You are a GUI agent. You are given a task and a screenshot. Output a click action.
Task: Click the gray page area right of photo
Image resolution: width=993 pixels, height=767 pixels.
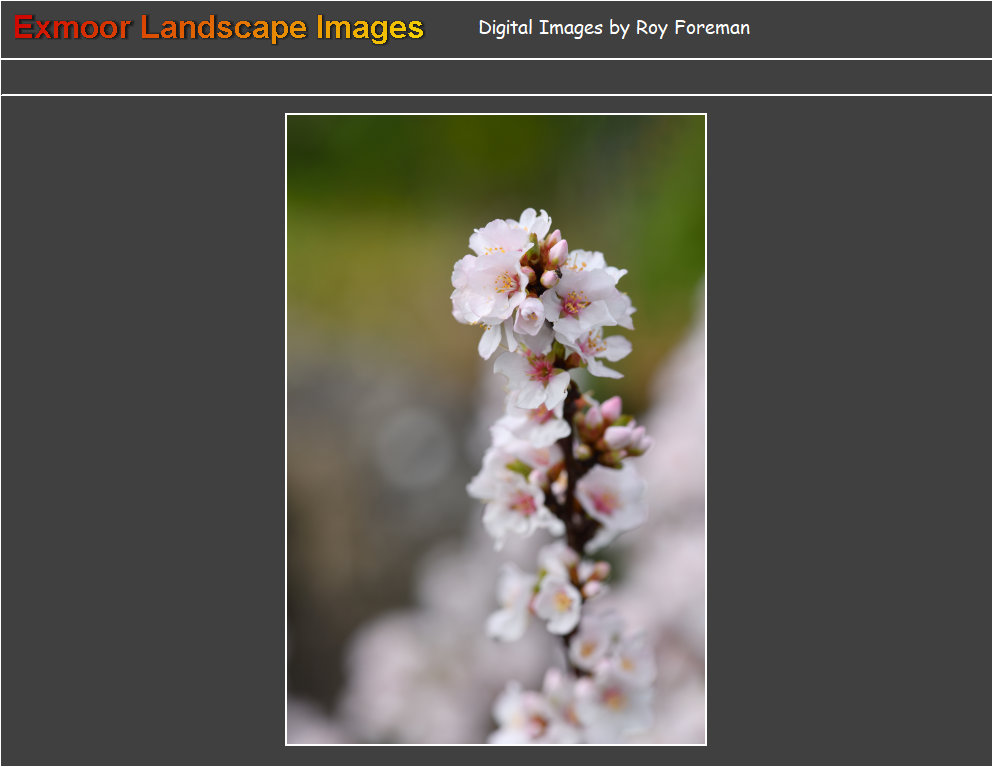pos(850,430)
